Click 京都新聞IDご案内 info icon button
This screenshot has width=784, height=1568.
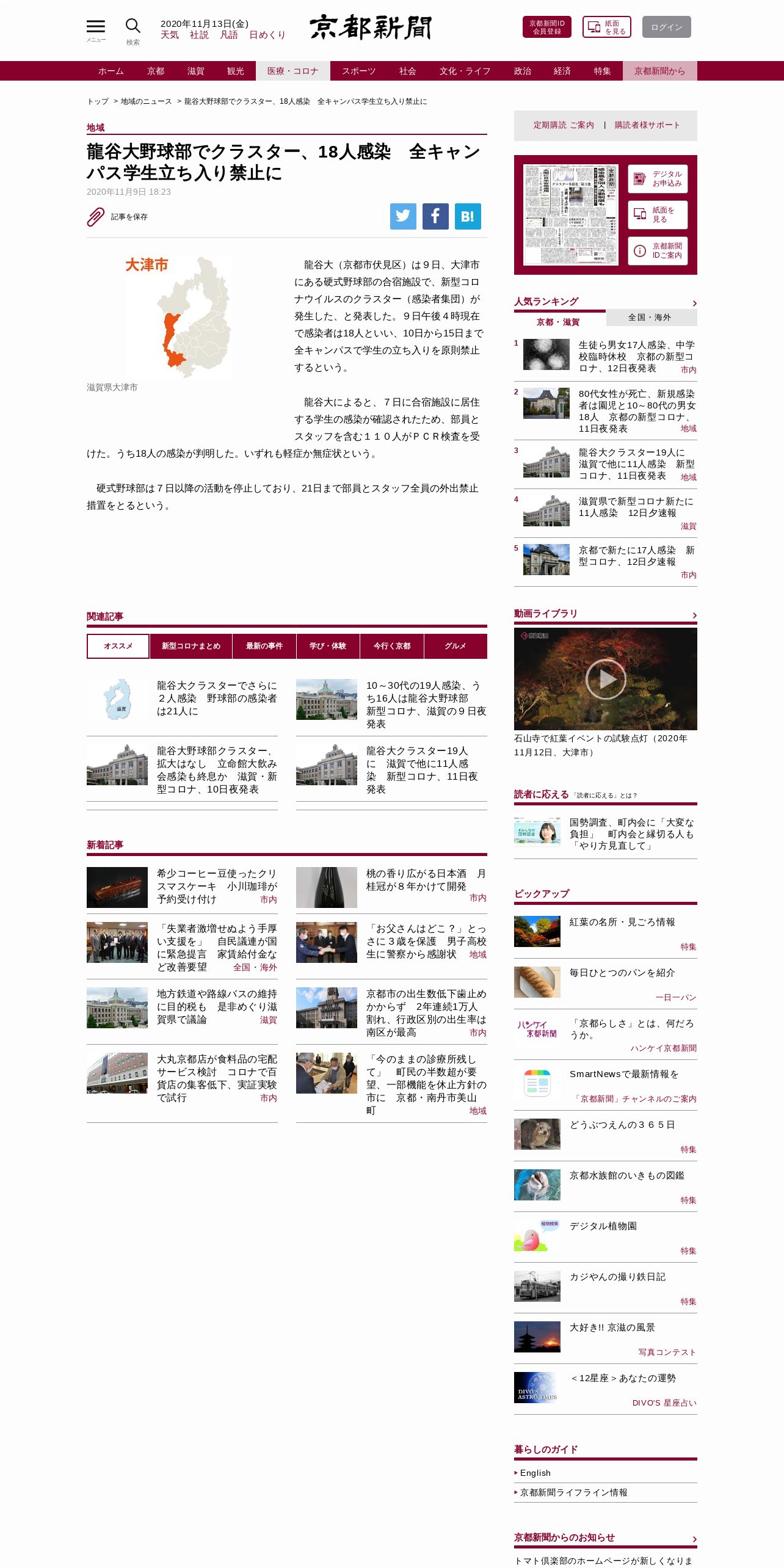[x=658, y=251]
